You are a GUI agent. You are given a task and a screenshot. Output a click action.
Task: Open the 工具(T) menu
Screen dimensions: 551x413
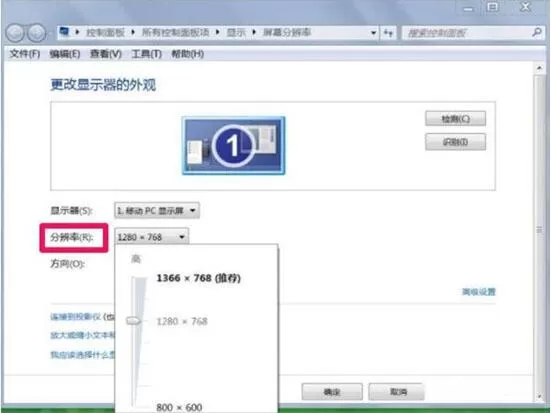[x=147, y=54]
